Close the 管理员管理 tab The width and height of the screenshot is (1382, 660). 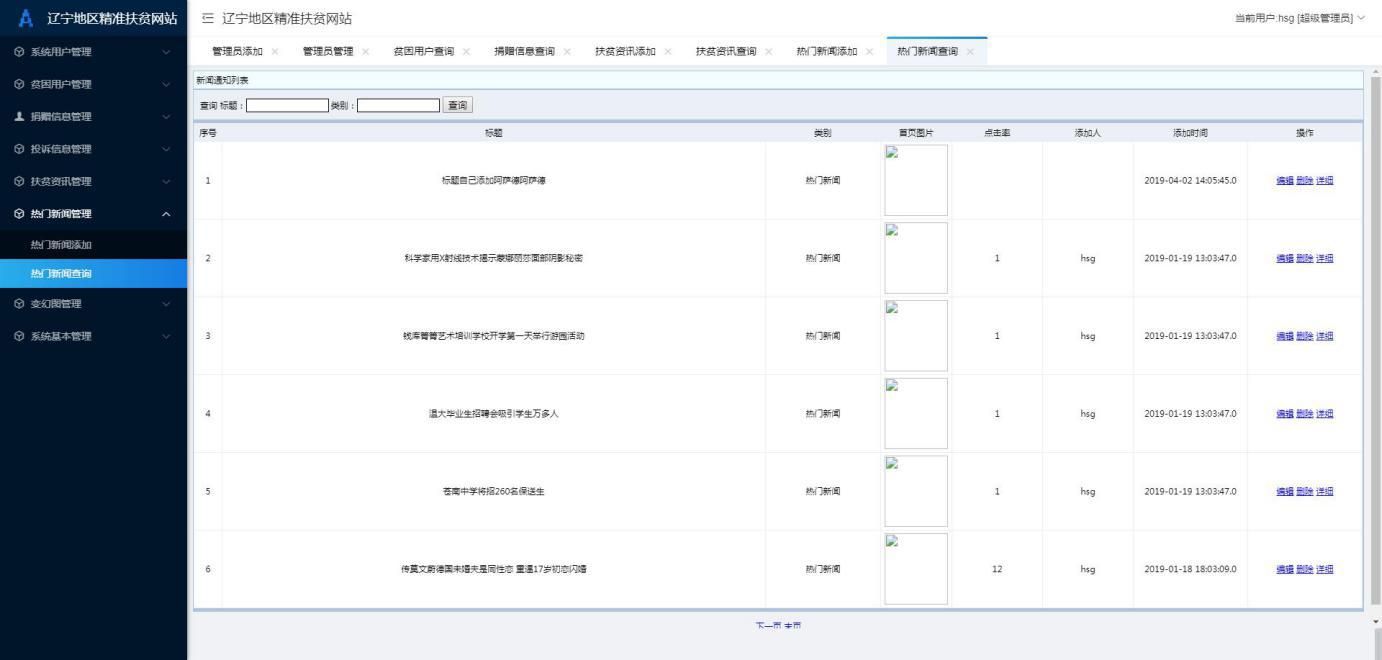click(365, 52)
